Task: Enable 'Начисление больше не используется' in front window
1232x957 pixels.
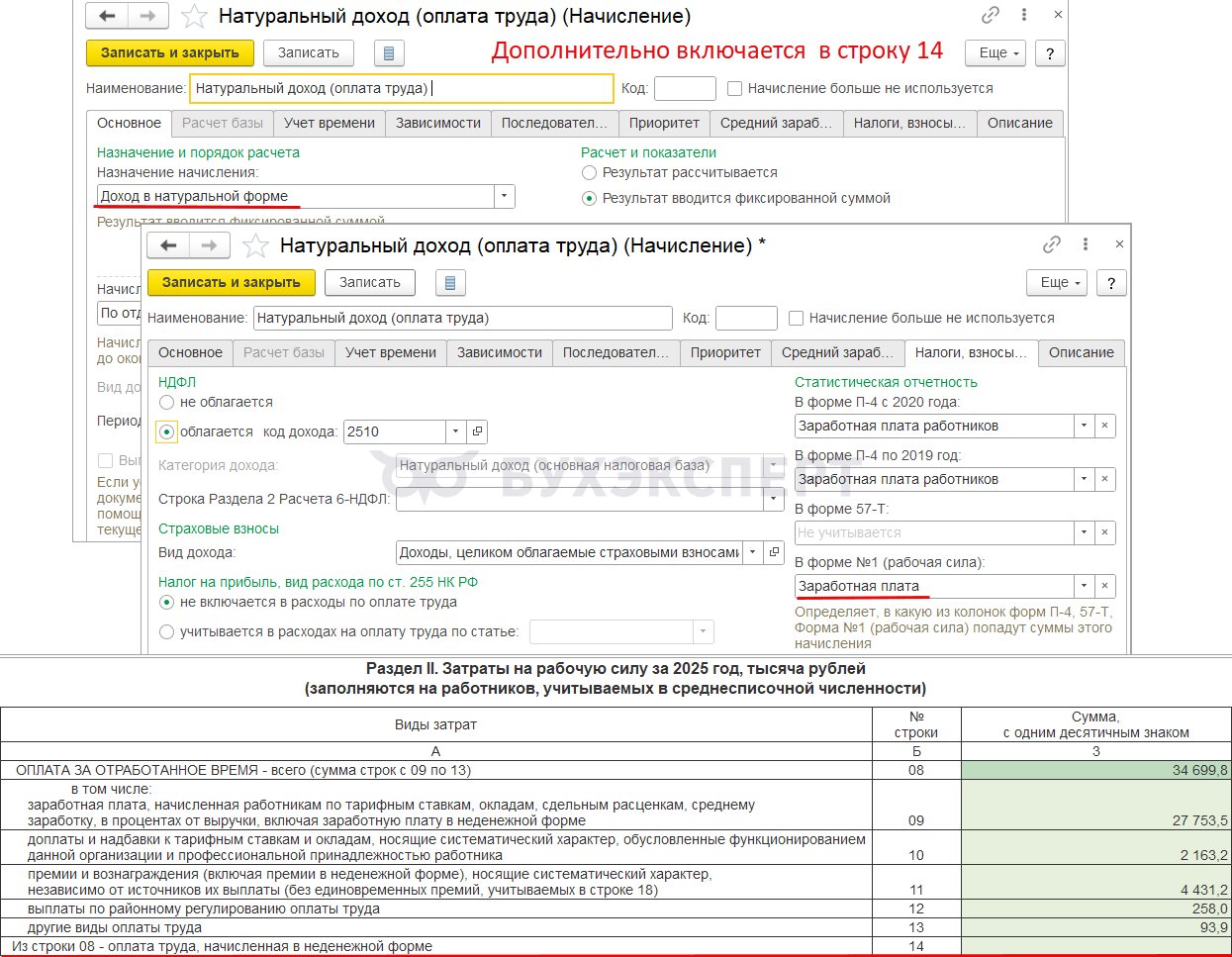Action: click(x=796, y=319)
